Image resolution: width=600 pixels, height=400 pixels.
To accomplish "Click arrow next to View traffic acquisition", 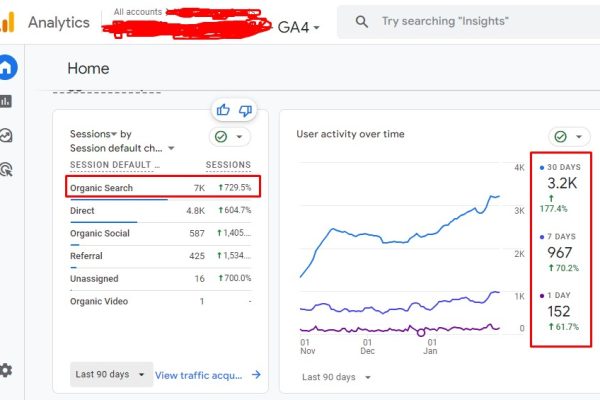I will tap(256, 375).
